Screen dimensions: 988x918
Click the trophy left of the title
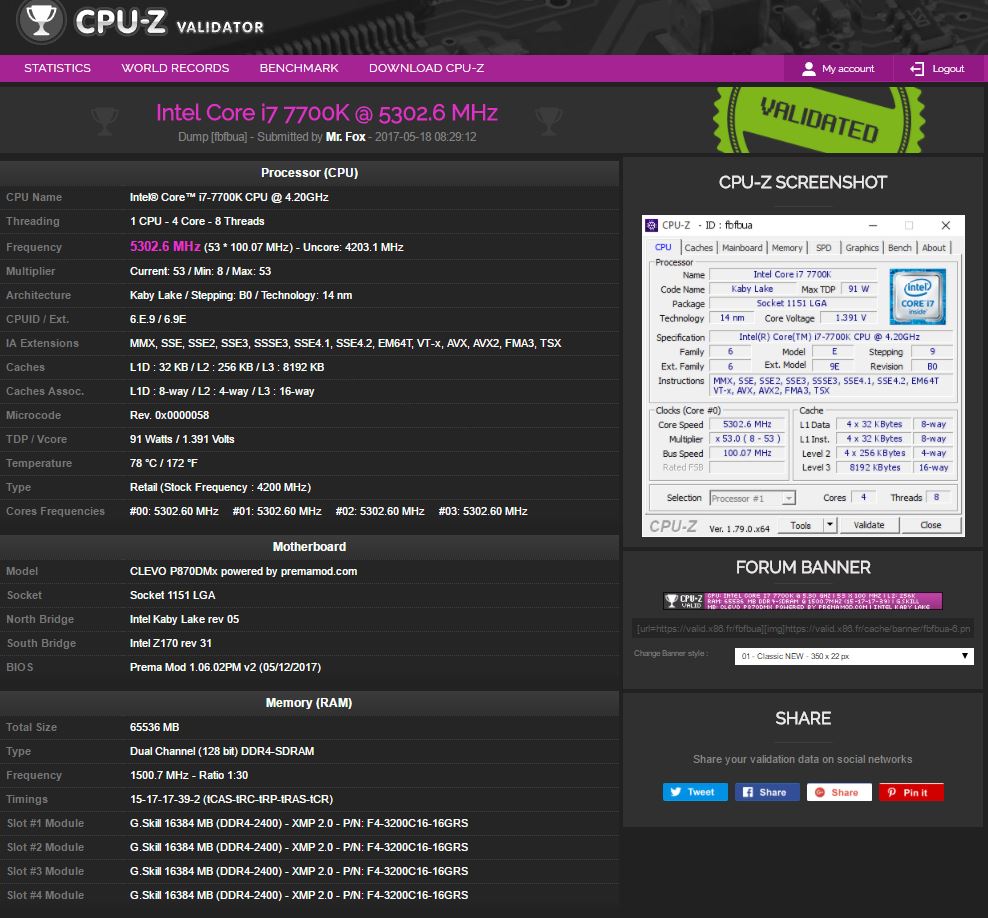[105, 121]
